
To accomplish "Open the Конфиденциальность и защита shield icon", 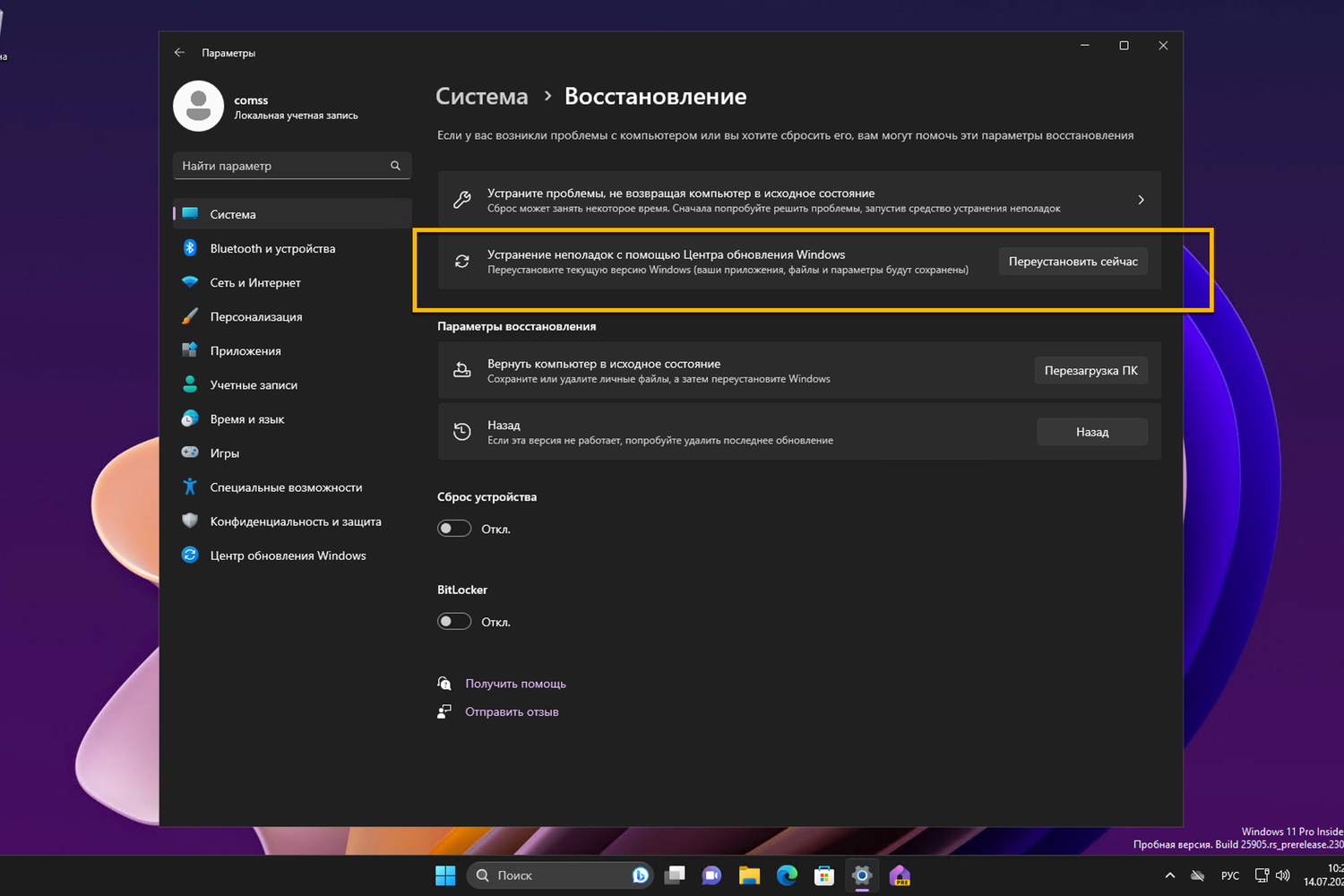I will click(x=190, y=521).
